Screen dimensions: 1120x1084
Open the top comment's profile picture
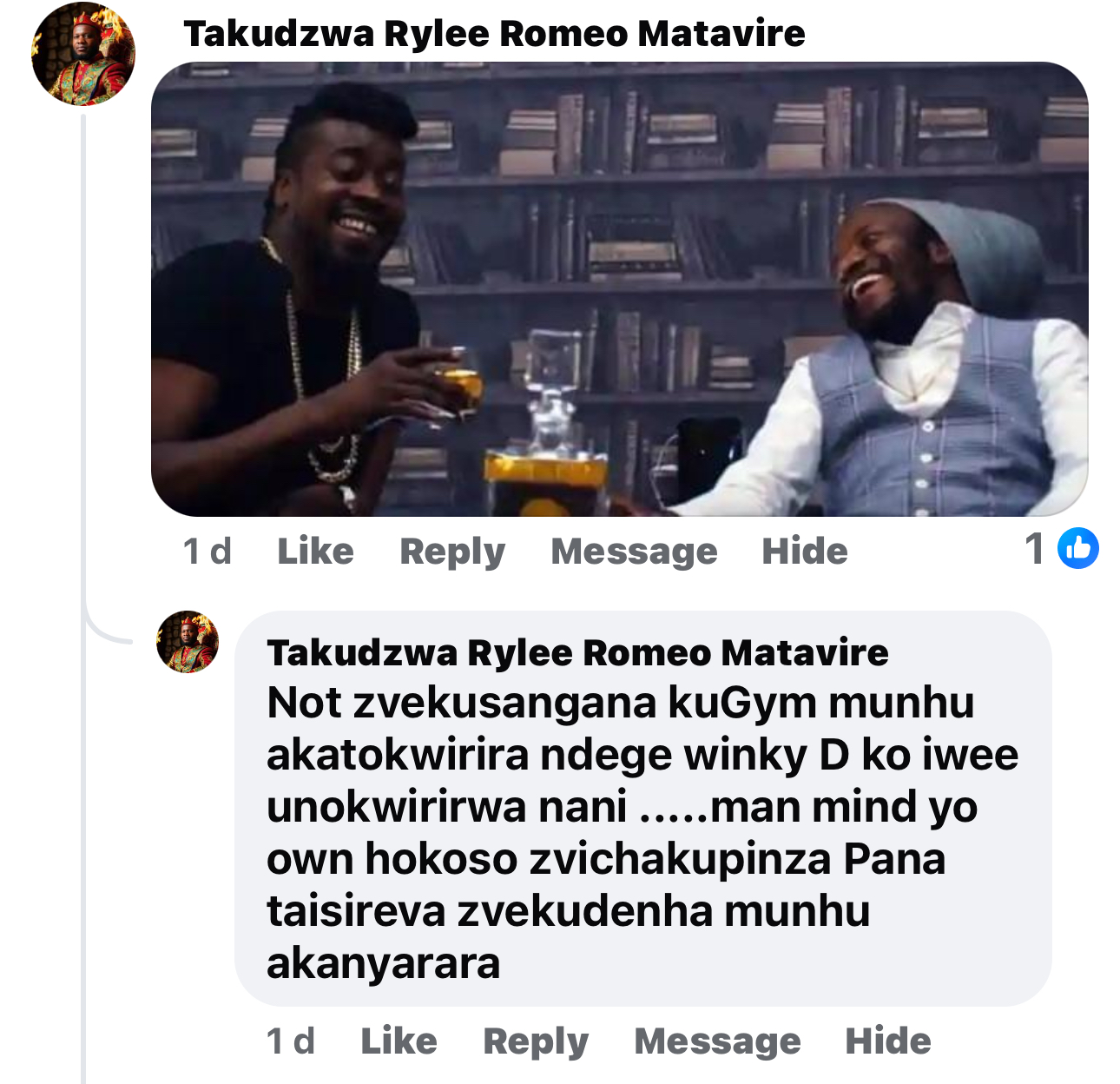[83, 53]
